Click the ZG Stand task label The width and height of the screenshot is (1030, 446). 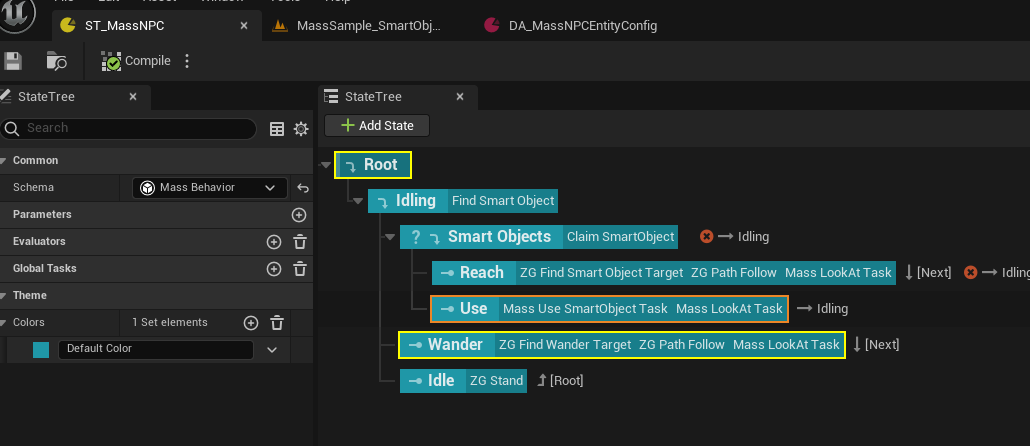497,380
